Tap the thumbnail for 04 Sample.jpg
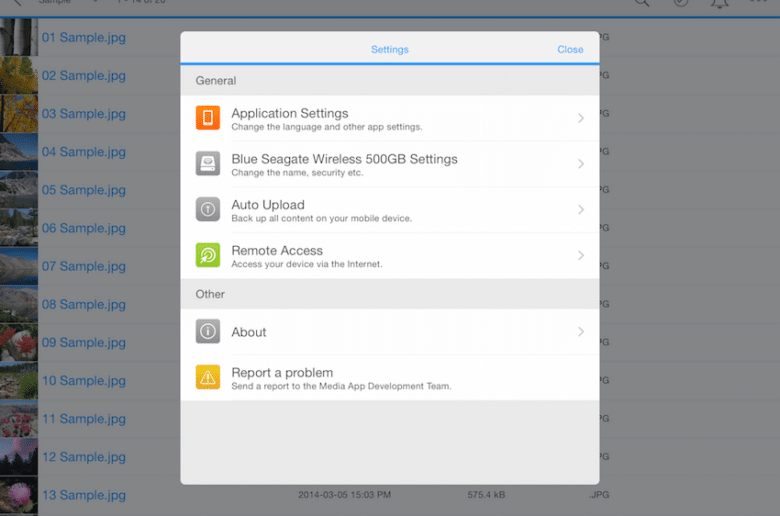Screen dimensions: 780x516 [x=19, y=152]
